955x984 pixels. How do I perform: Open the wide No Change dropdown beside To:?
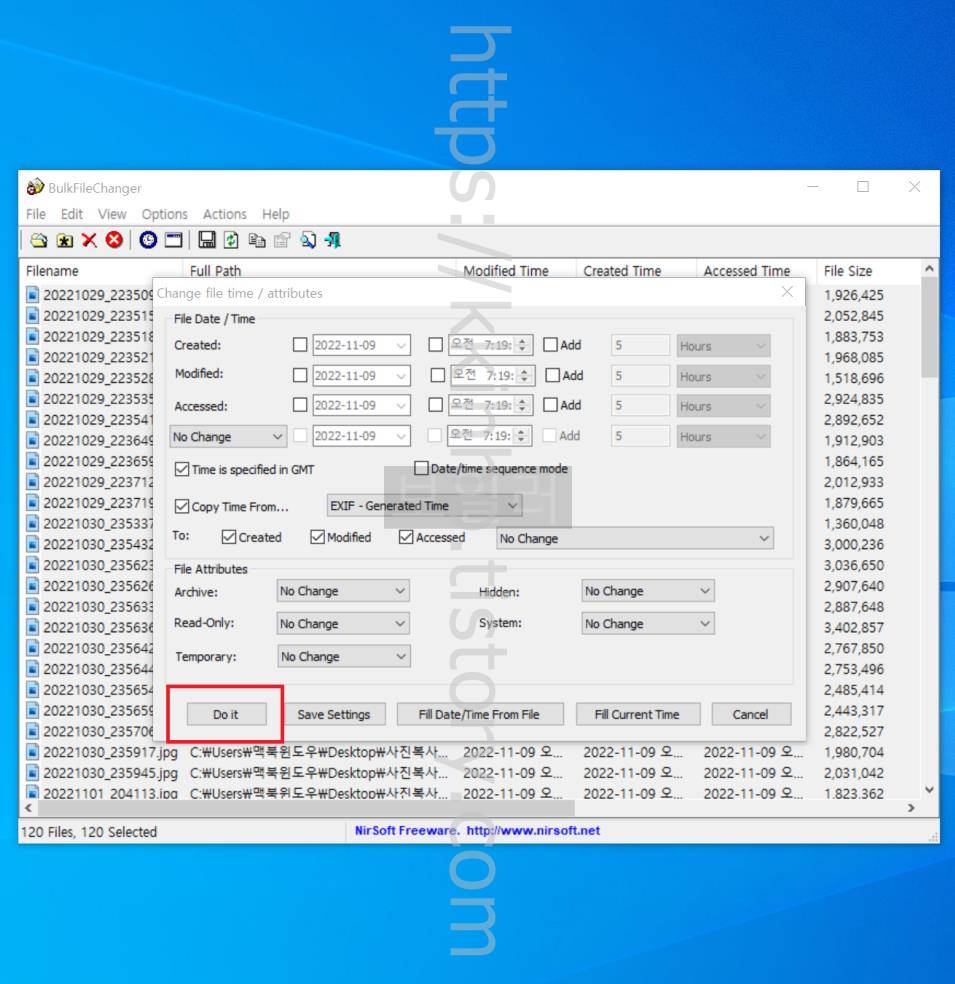click(x=635, y=538)
